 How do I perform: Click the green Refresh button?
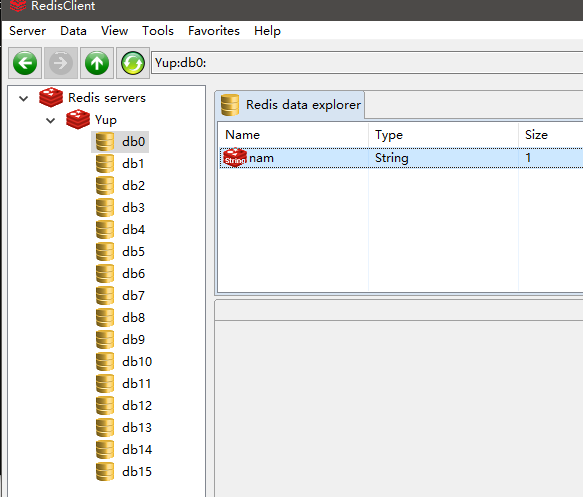(133, 63)
